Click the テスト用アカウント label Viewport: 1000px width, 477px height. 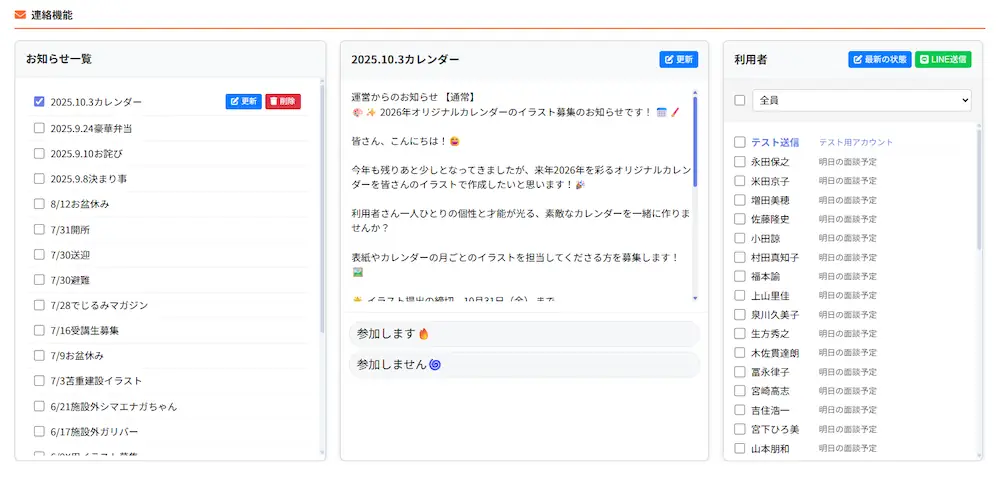coord(856,142)
